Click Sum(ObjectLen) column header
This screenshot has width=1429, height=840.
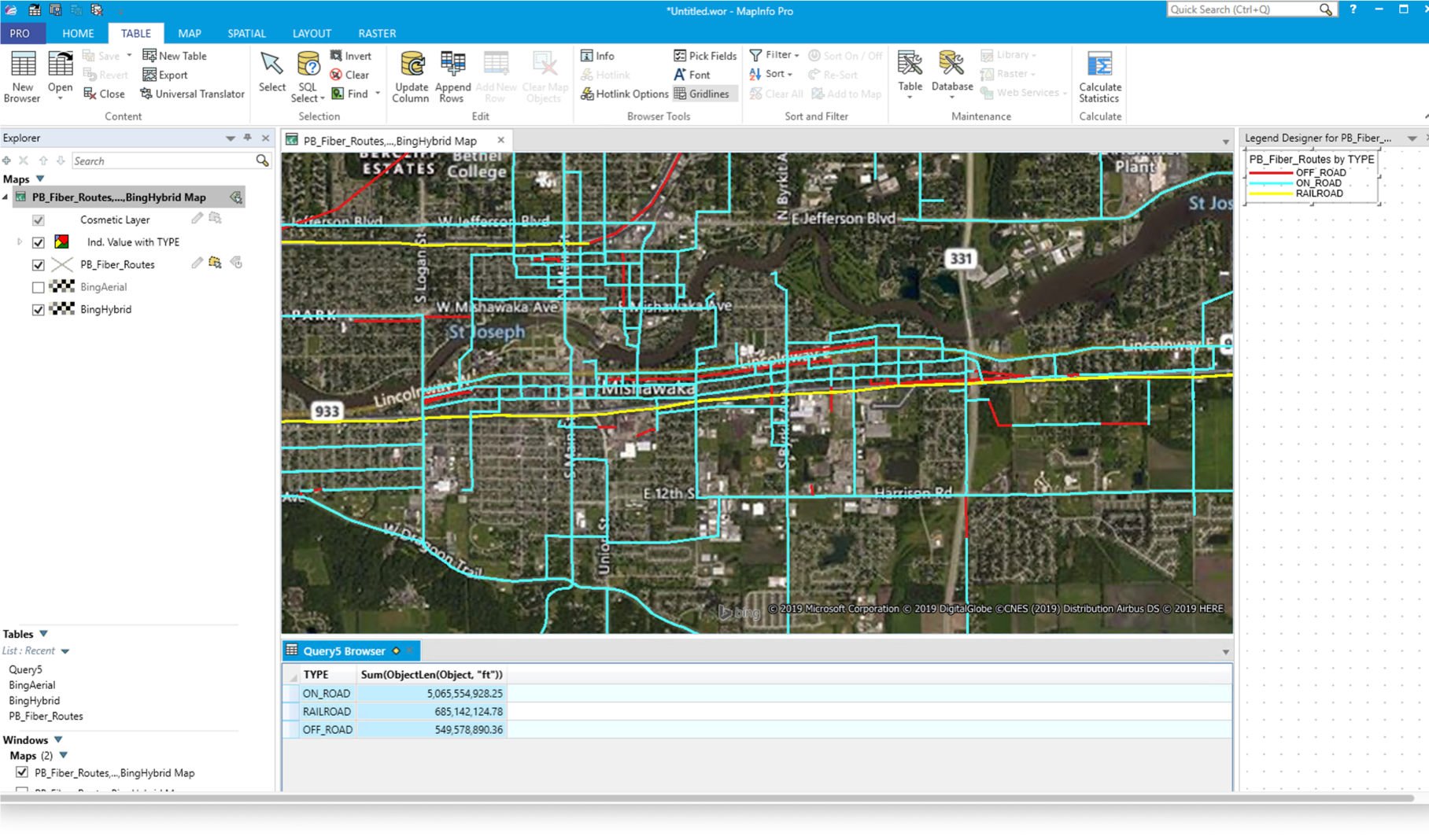(432, 674)
